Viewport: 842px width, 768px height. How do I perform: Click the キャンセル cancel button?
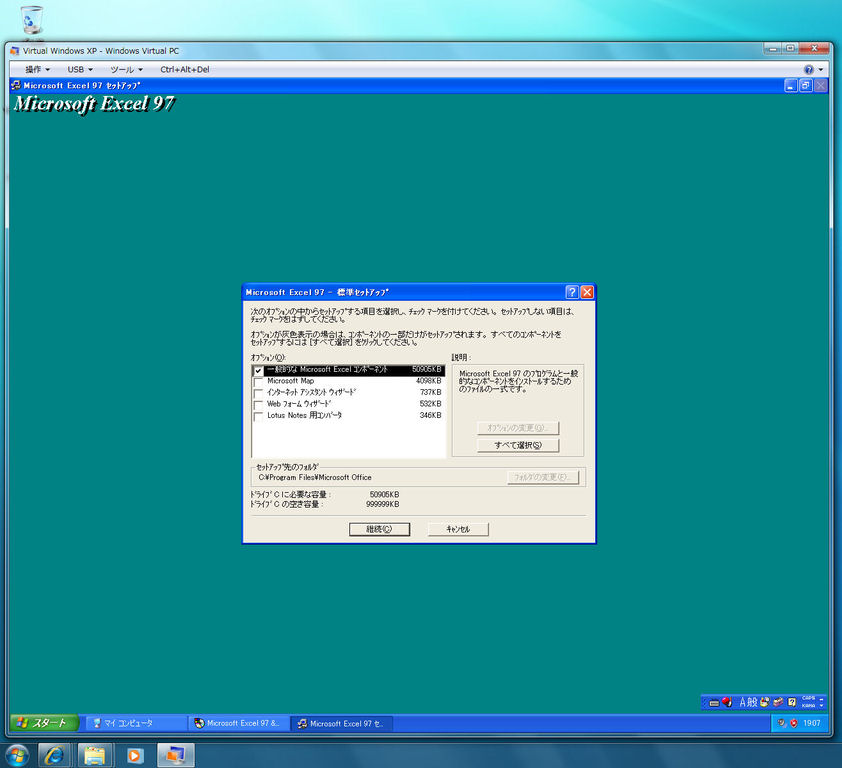coord(458,529)
